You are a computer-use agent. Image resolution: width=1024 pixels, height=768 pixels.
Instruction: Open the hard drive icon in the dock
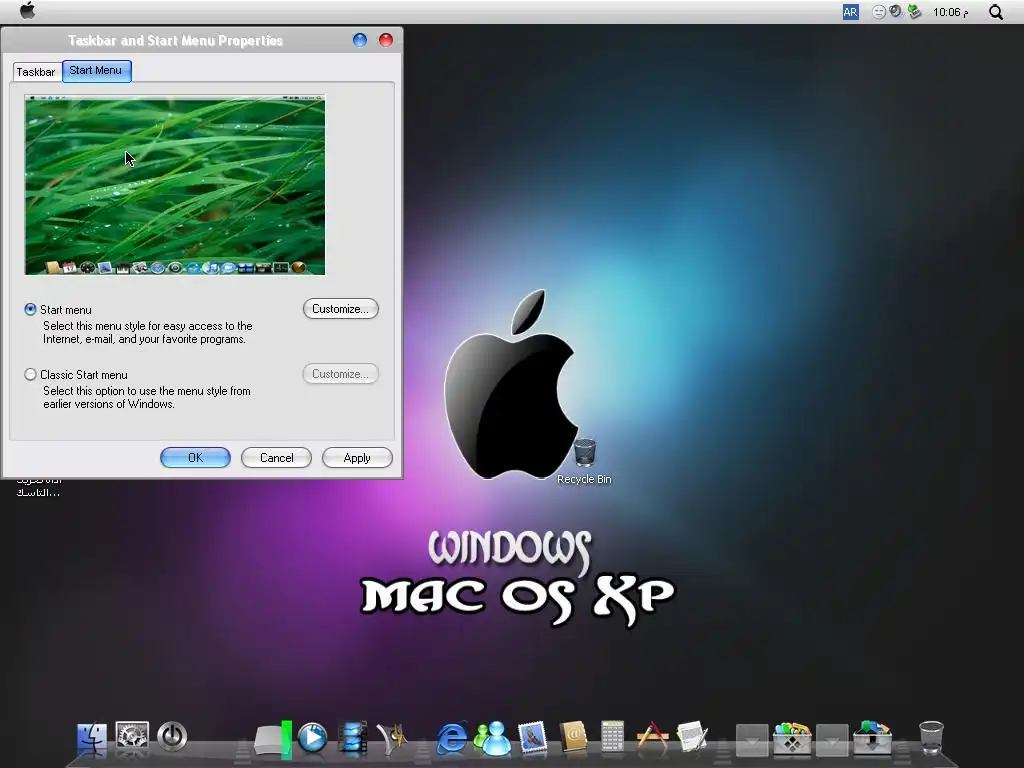272,740
